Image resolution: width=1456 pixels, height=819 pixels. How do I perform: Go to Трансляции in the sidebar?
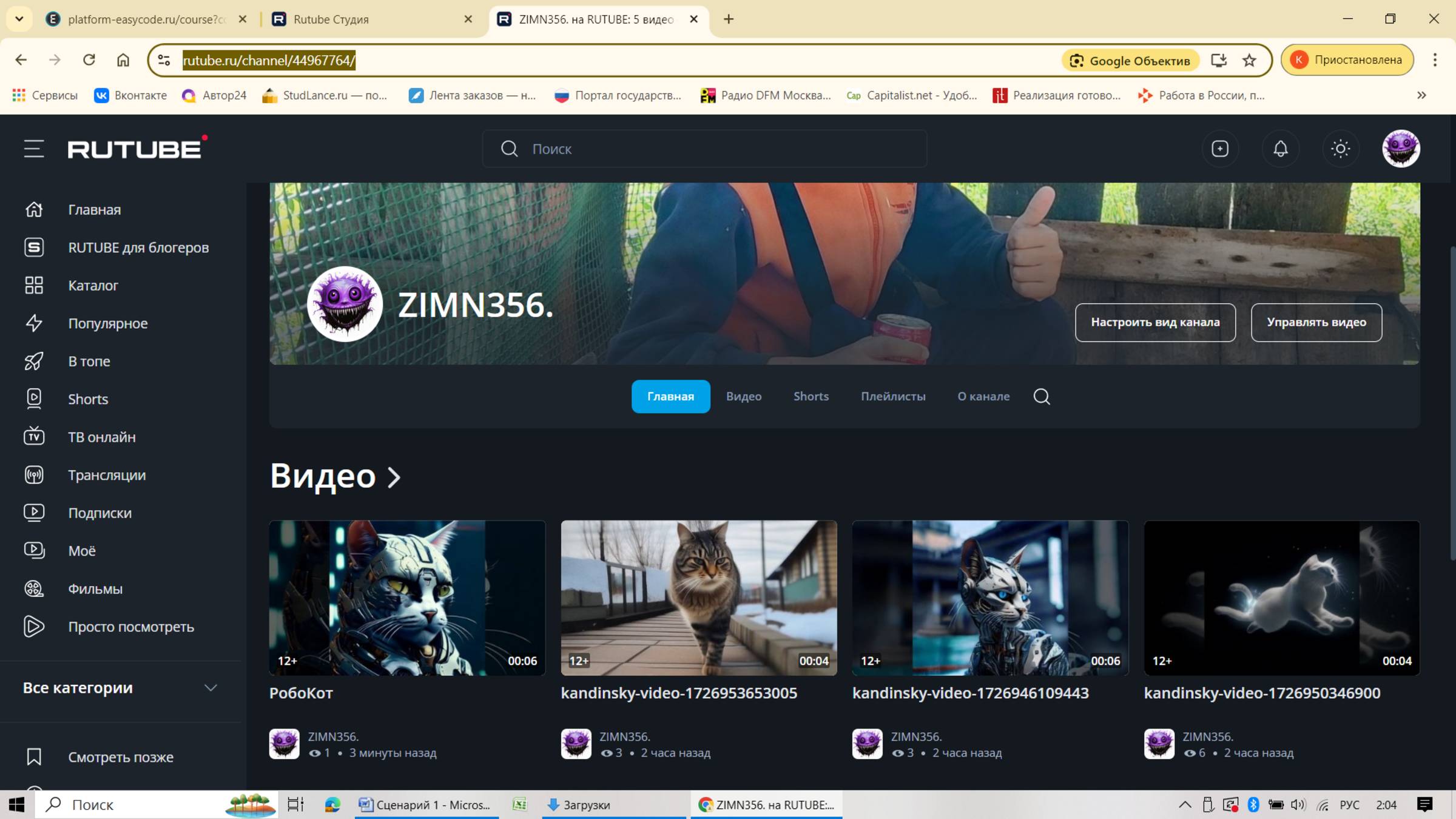pos(107,475)
